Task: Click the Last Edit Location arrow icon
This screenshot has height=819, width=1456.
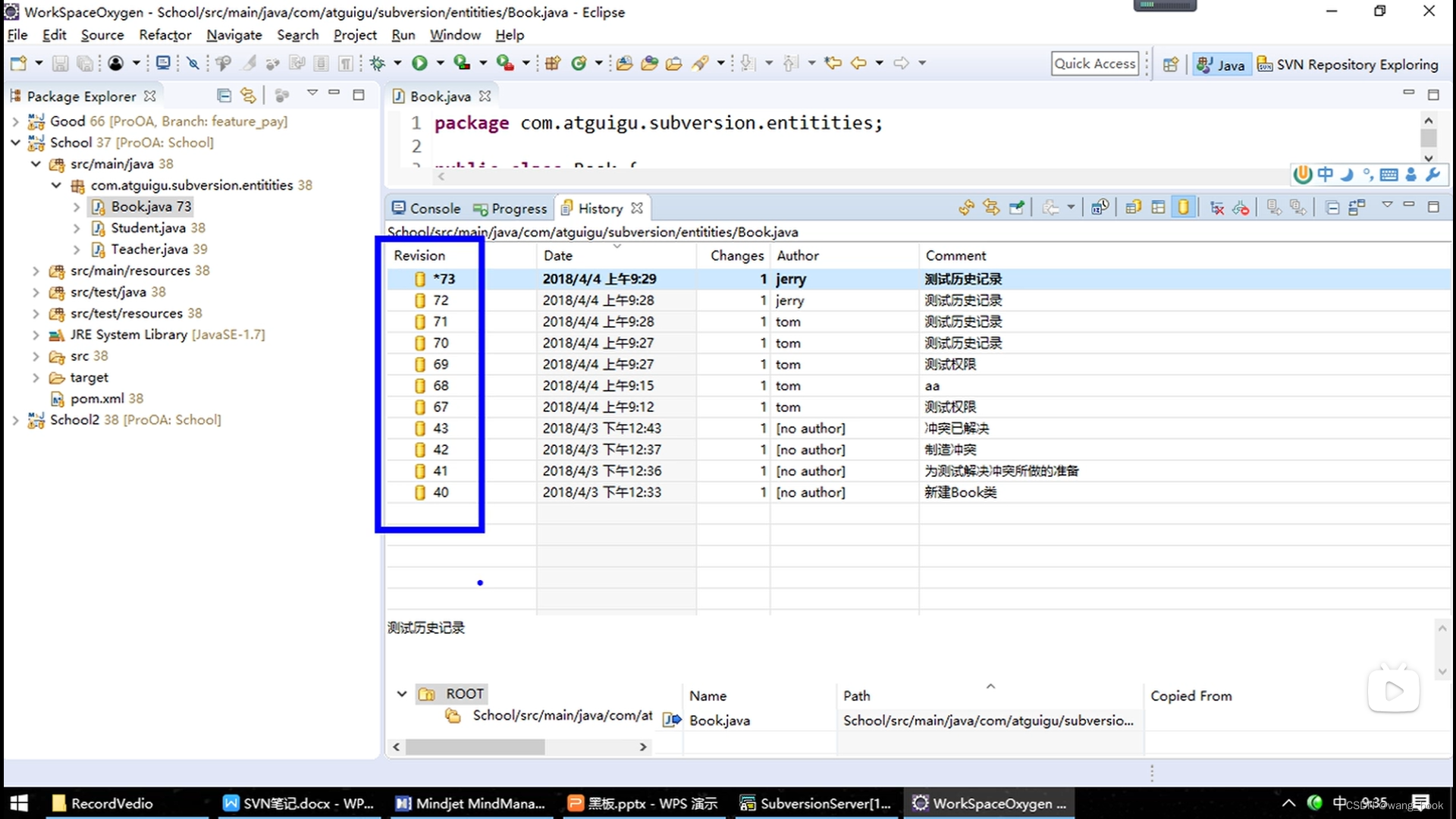Action: coord(833,63)
